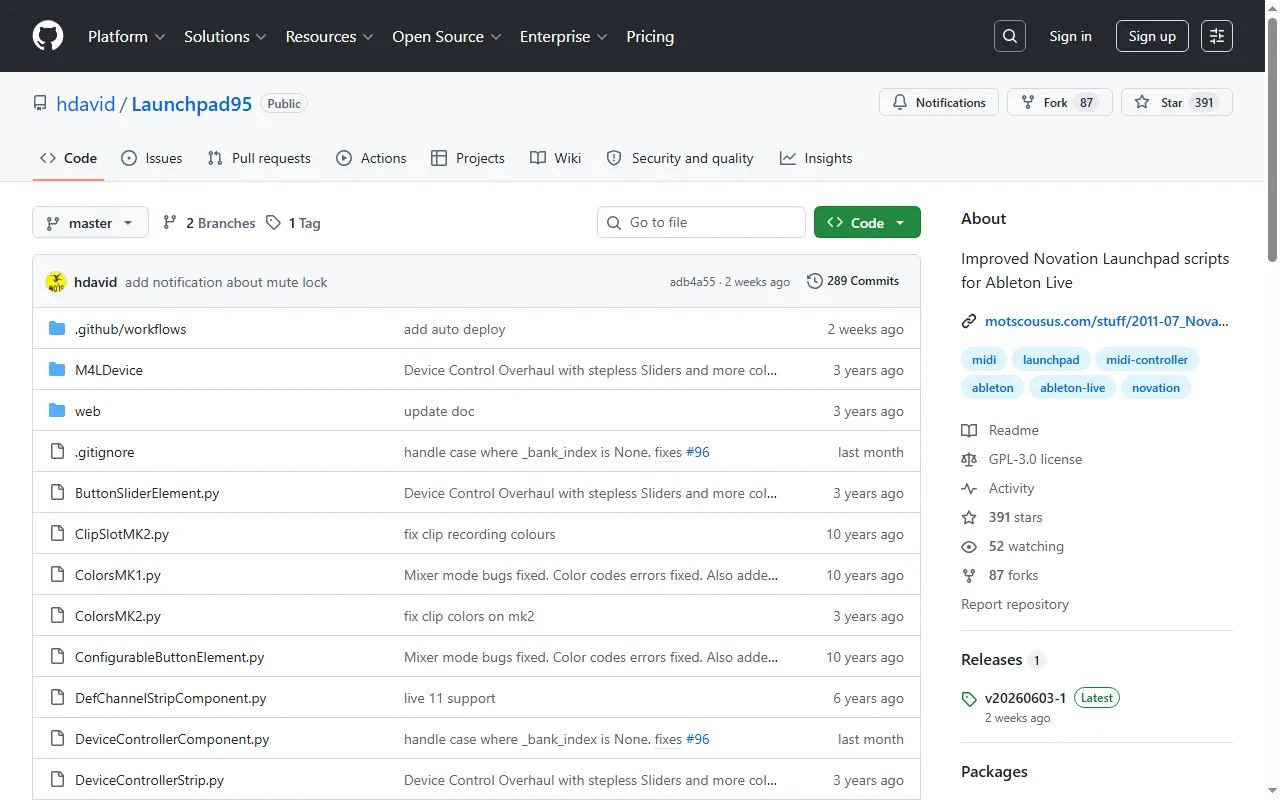Screen dimensions: 1280x800
Task: Click the book icon beside Readme
Action: [969, 430]
